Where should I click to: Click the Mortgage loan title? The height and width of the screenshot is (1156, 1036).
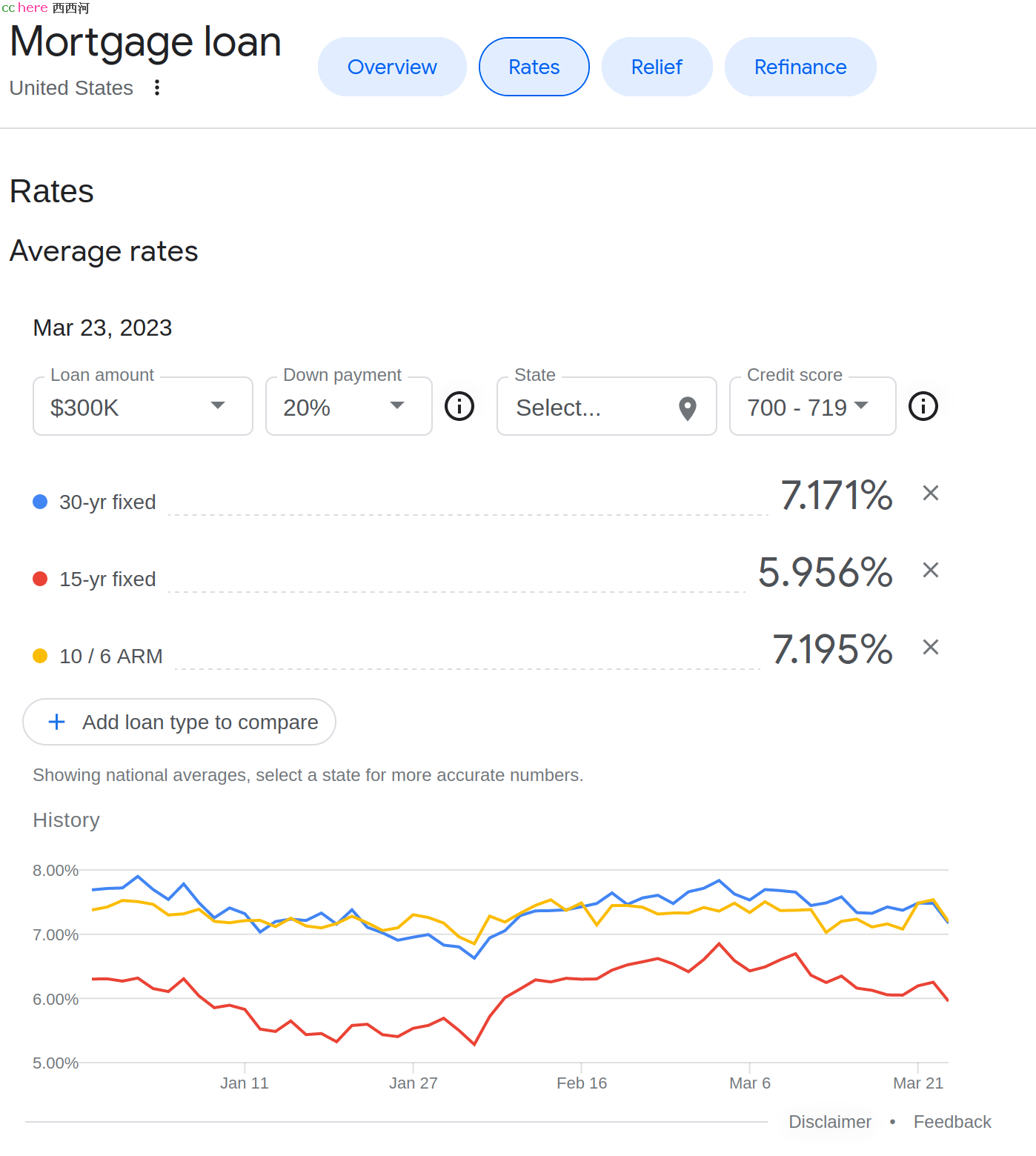(145, 41)
